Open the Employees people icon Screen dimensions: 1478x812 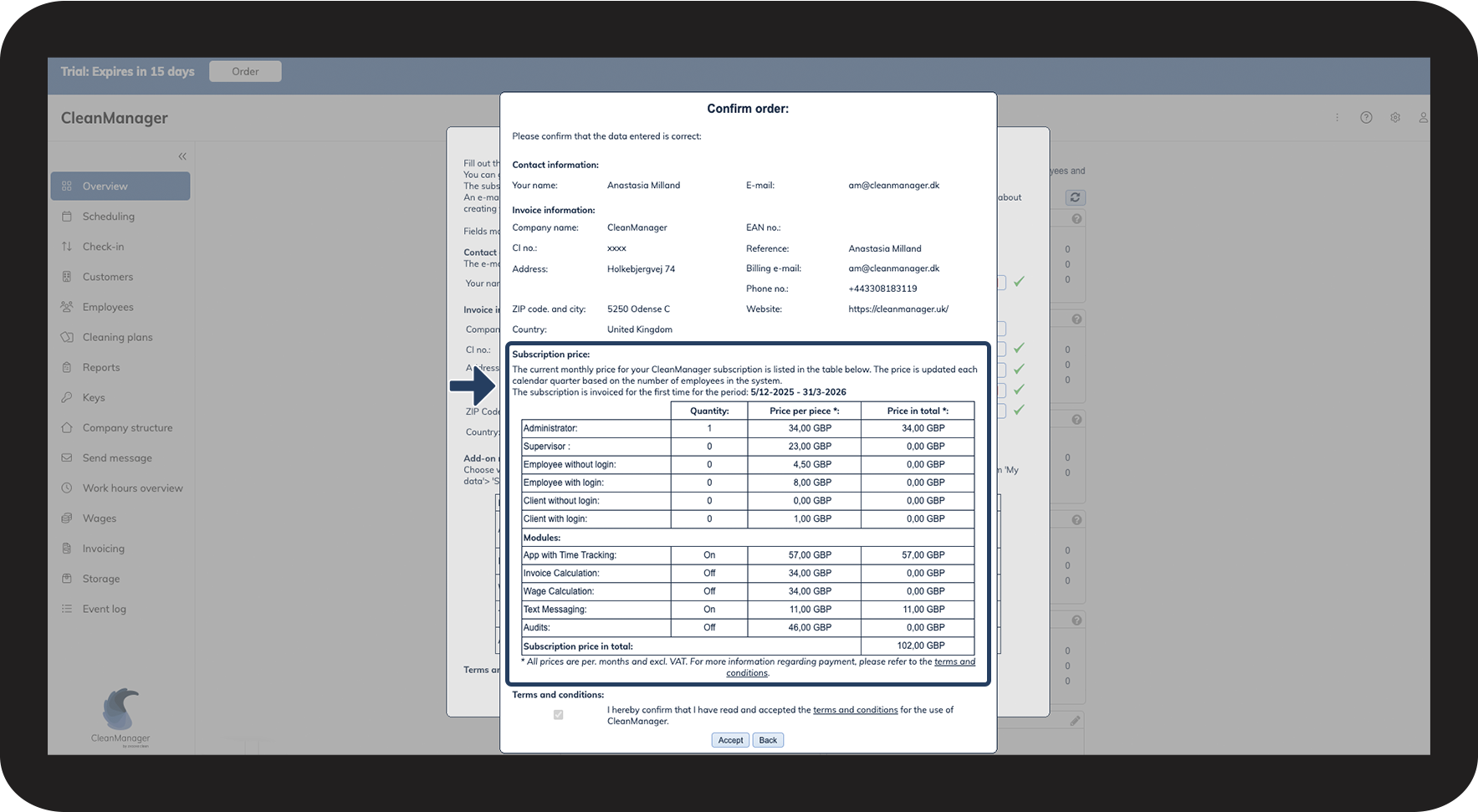coord(67,307)
